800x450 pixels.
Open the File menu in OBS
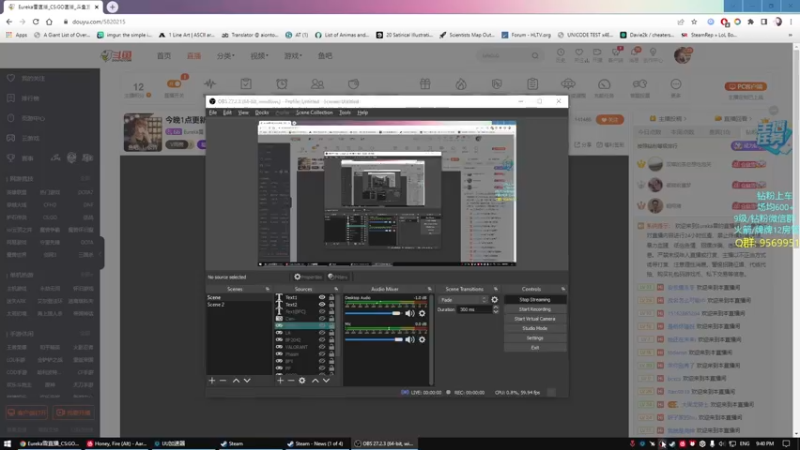[x=213, y=112]
